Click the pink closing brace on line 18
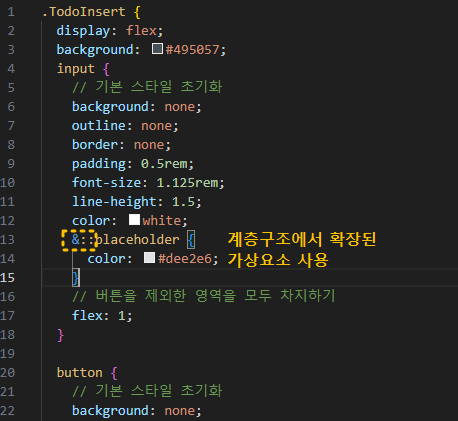The image size is (458, 421). coord(60,335)
